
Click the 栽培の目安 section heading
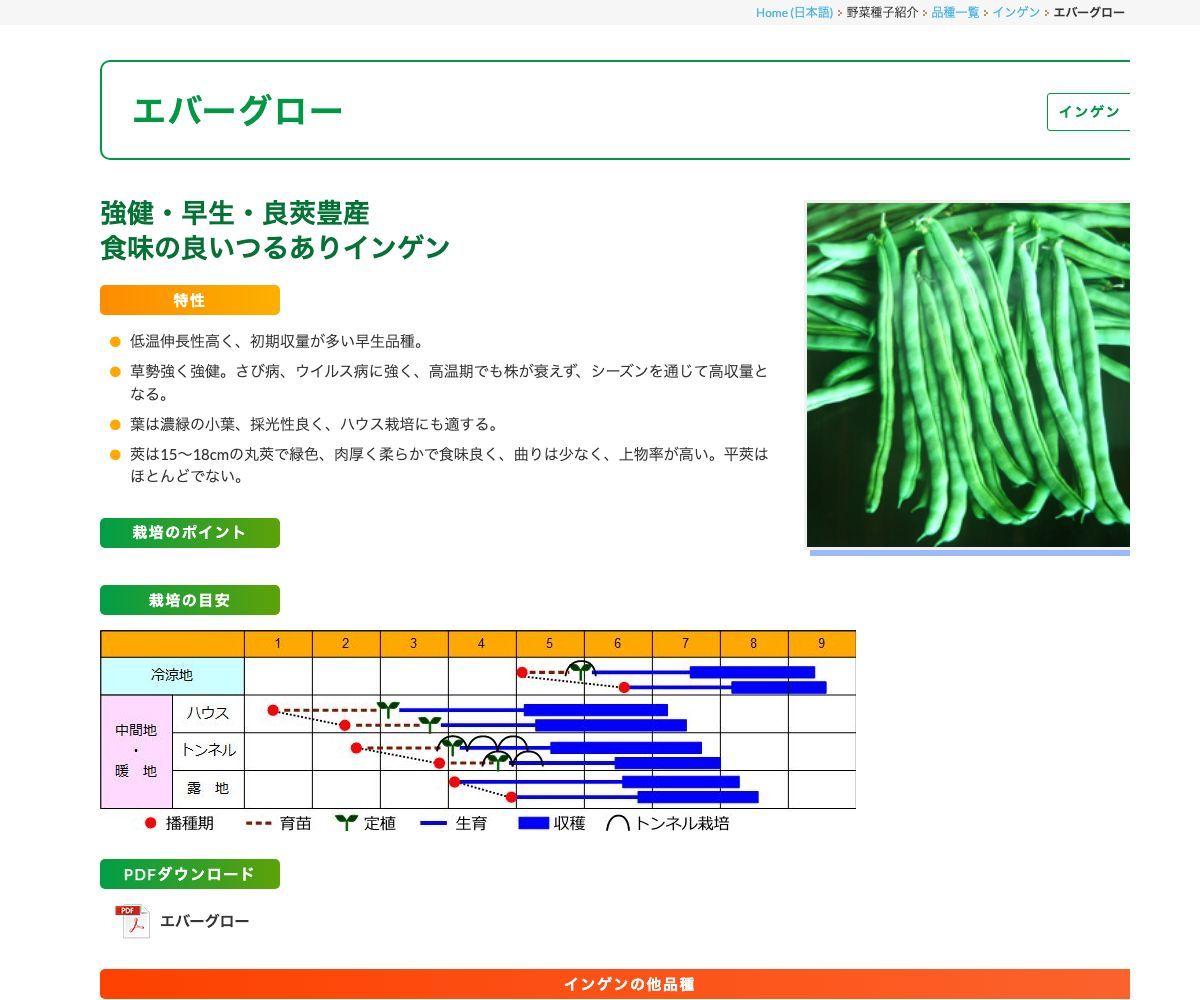[189, 601]
